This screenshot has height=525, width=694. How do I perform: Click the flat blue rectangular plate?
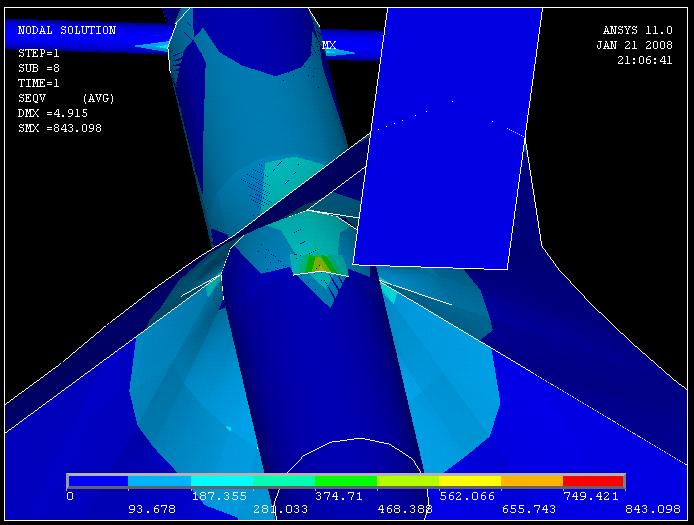coord(447,137)
